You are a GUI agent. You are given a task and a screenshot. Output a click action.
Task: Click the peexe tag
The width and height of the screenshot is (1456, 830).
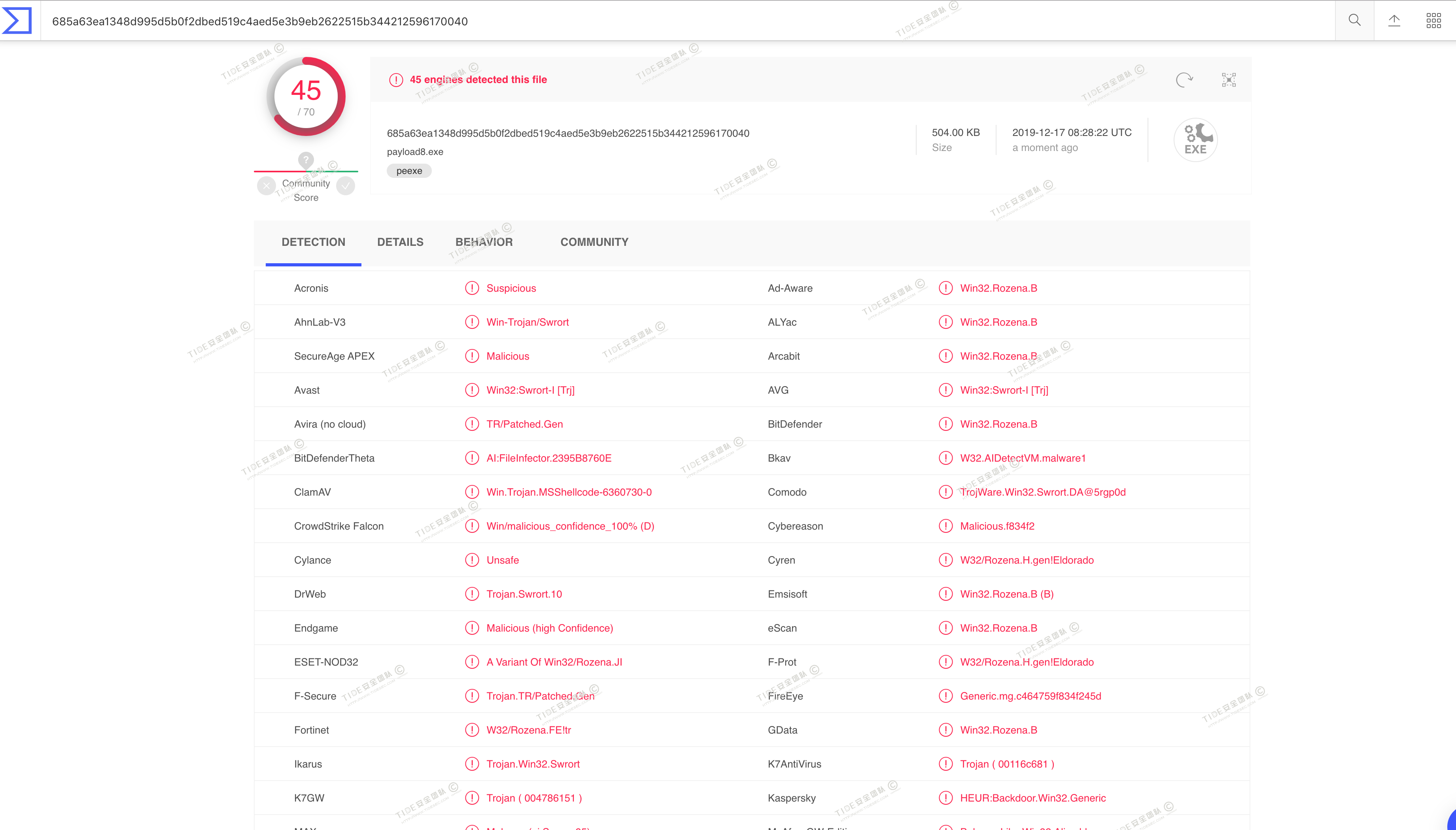click(x=409, y=171)
